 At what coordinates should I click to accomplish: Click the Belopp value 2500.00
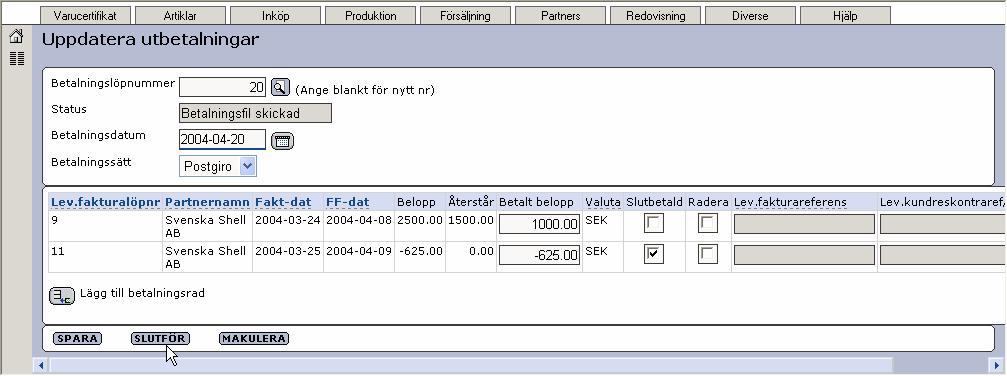tap(420, 220)
